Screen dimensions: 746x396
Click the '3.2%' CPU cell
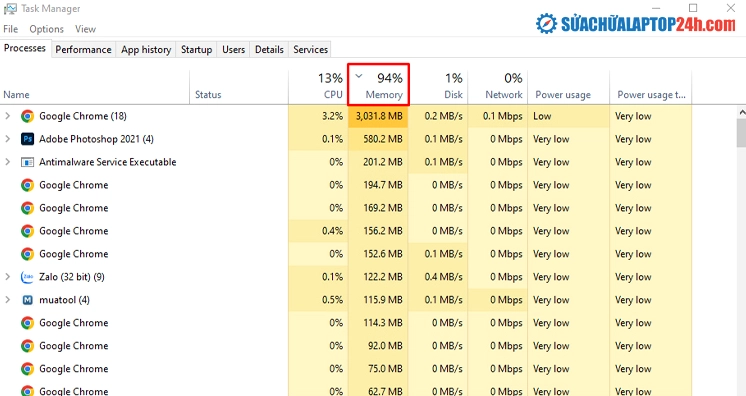[x=318, y=116]
